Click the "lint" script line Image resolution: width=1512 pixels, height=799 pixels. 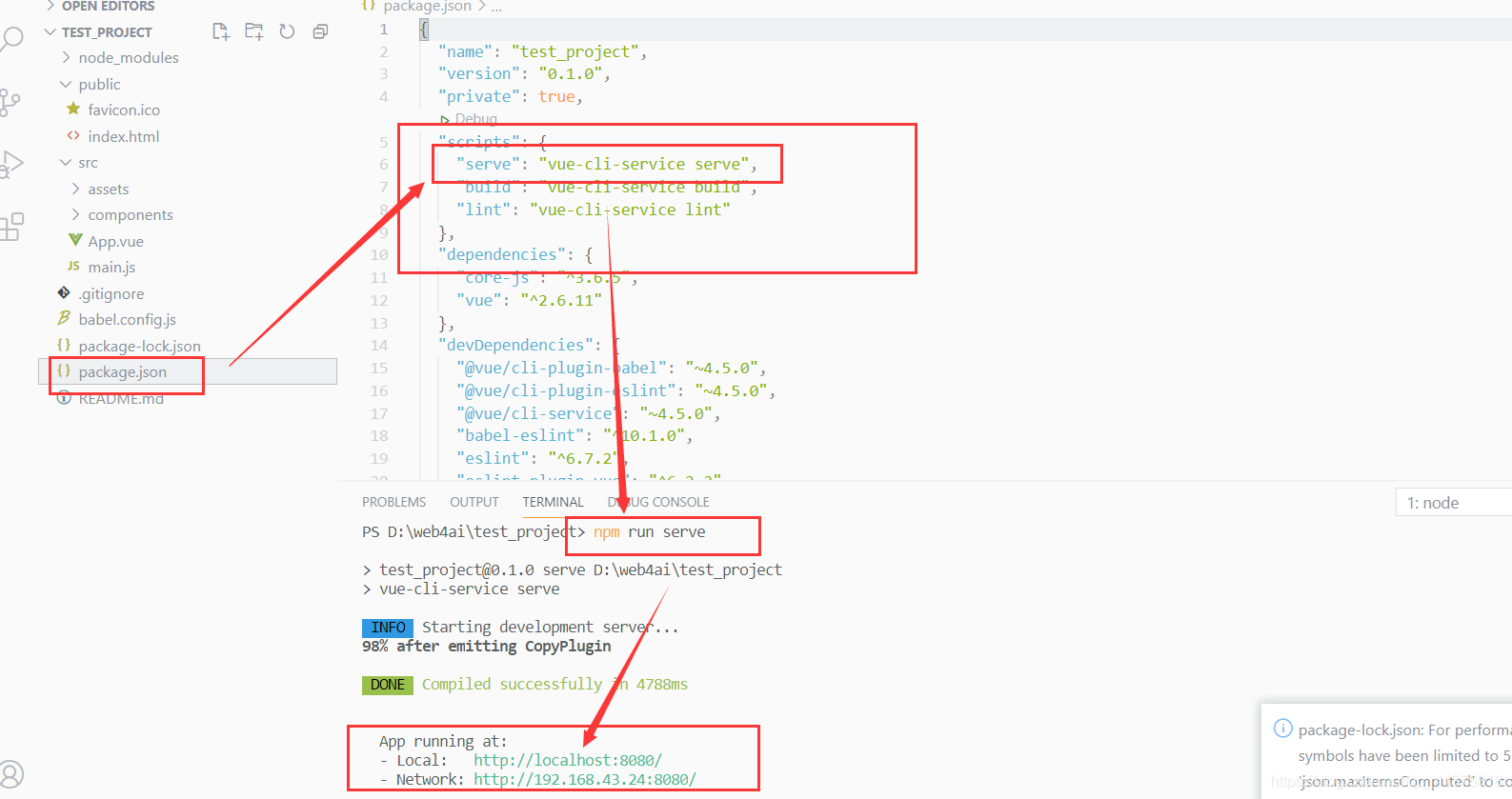(x=594, y=210)
